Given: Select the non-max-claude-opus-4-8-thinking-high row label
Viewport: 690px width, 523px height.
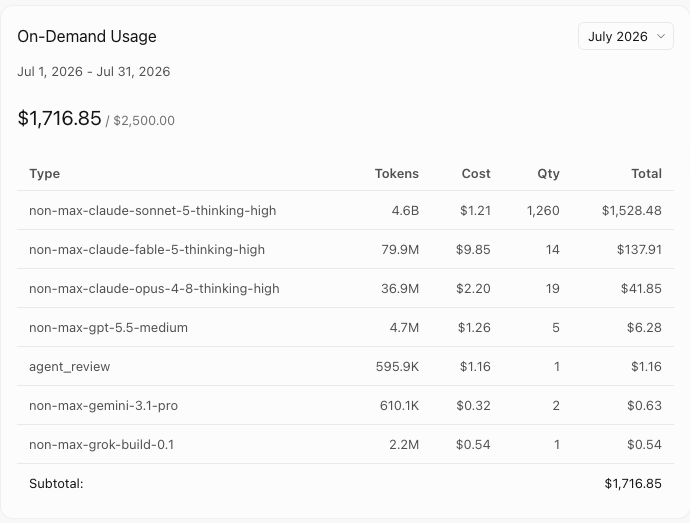Looking at the screenshot, I should pyautogui.click(x=154, y=288).
